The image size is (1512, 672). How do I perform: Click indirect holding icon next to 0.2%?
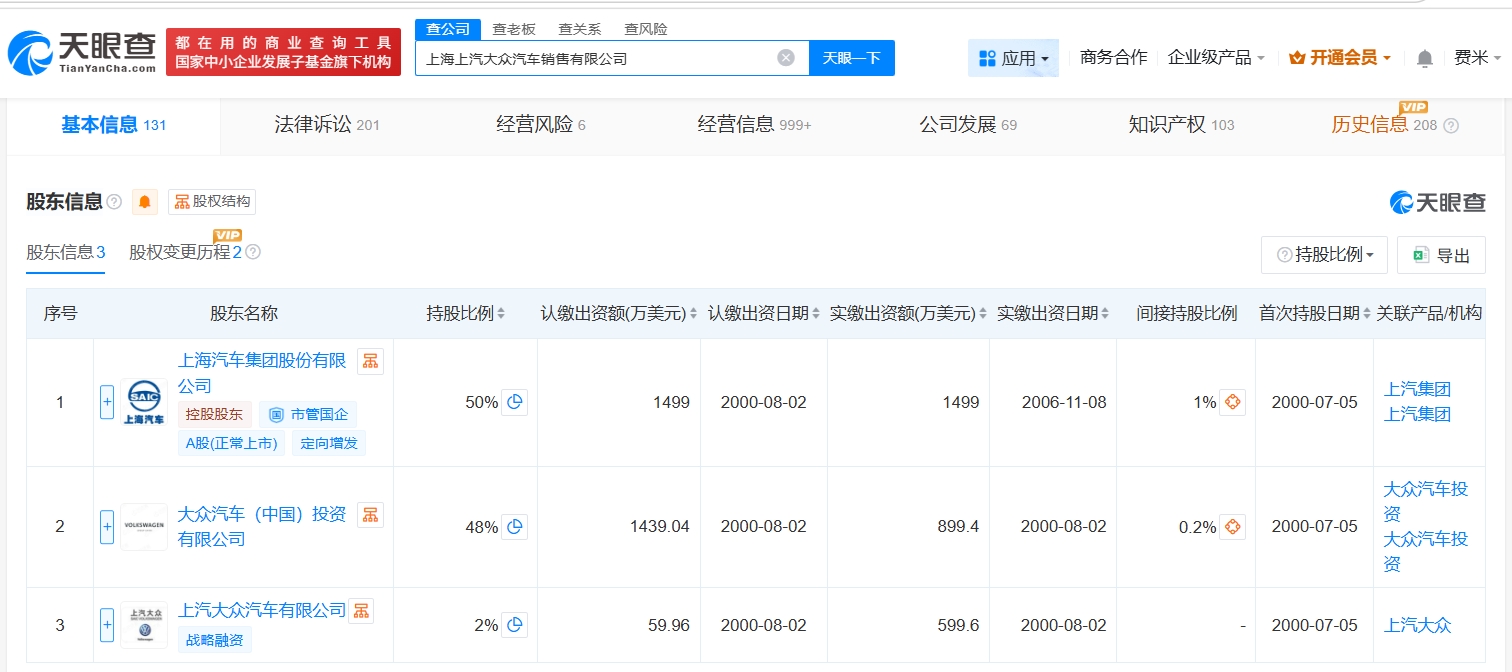click(1232, 526)
